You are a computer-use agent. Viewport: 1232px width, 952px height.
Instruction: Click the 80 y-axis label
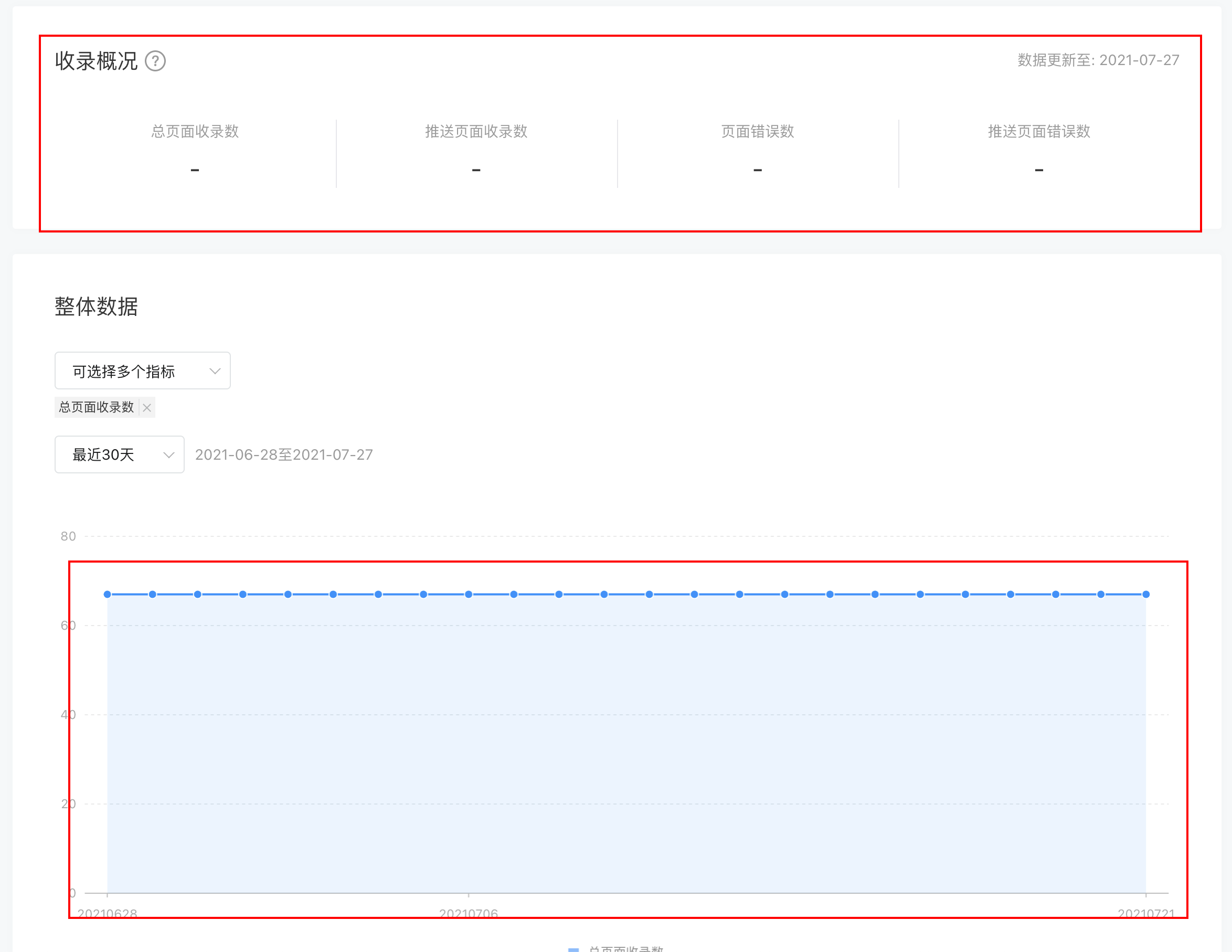(68, 536)
